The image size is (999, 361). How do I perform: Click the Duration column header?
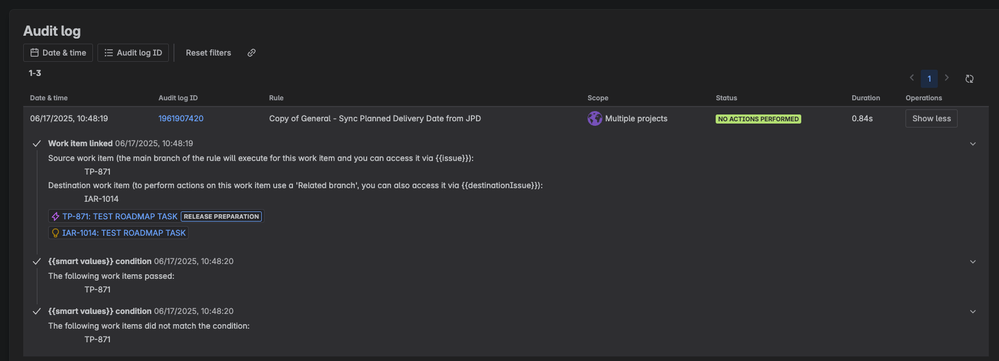coord(866,98)
